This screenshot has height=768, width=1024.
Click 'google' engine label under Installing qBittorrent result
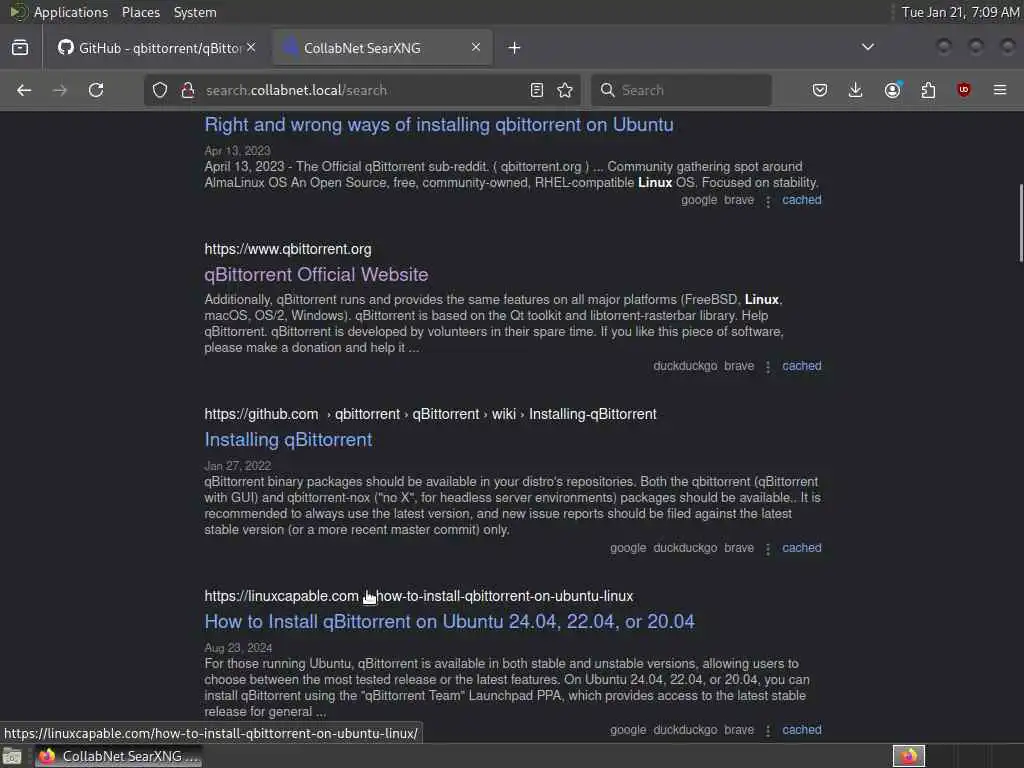[628, 548]
